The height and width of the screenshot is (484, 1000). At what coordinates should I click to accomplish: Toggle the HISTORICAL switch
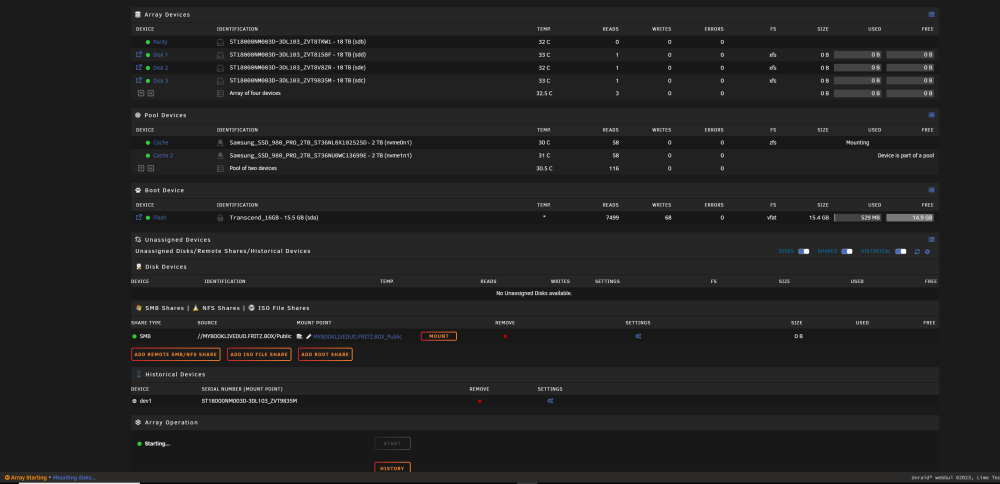click(x=901, y=251)
